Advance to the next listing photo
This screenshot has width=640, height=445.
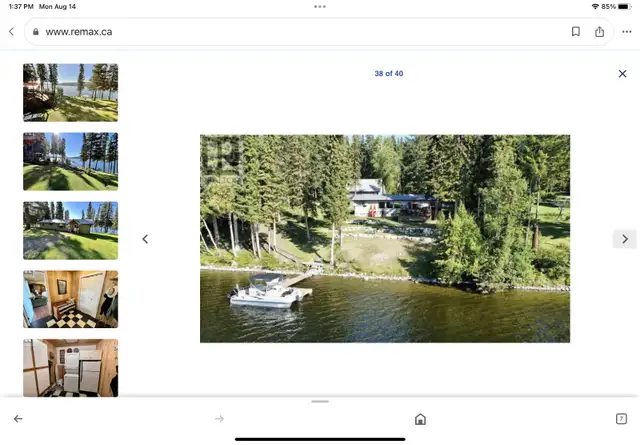tap(624, 239)
